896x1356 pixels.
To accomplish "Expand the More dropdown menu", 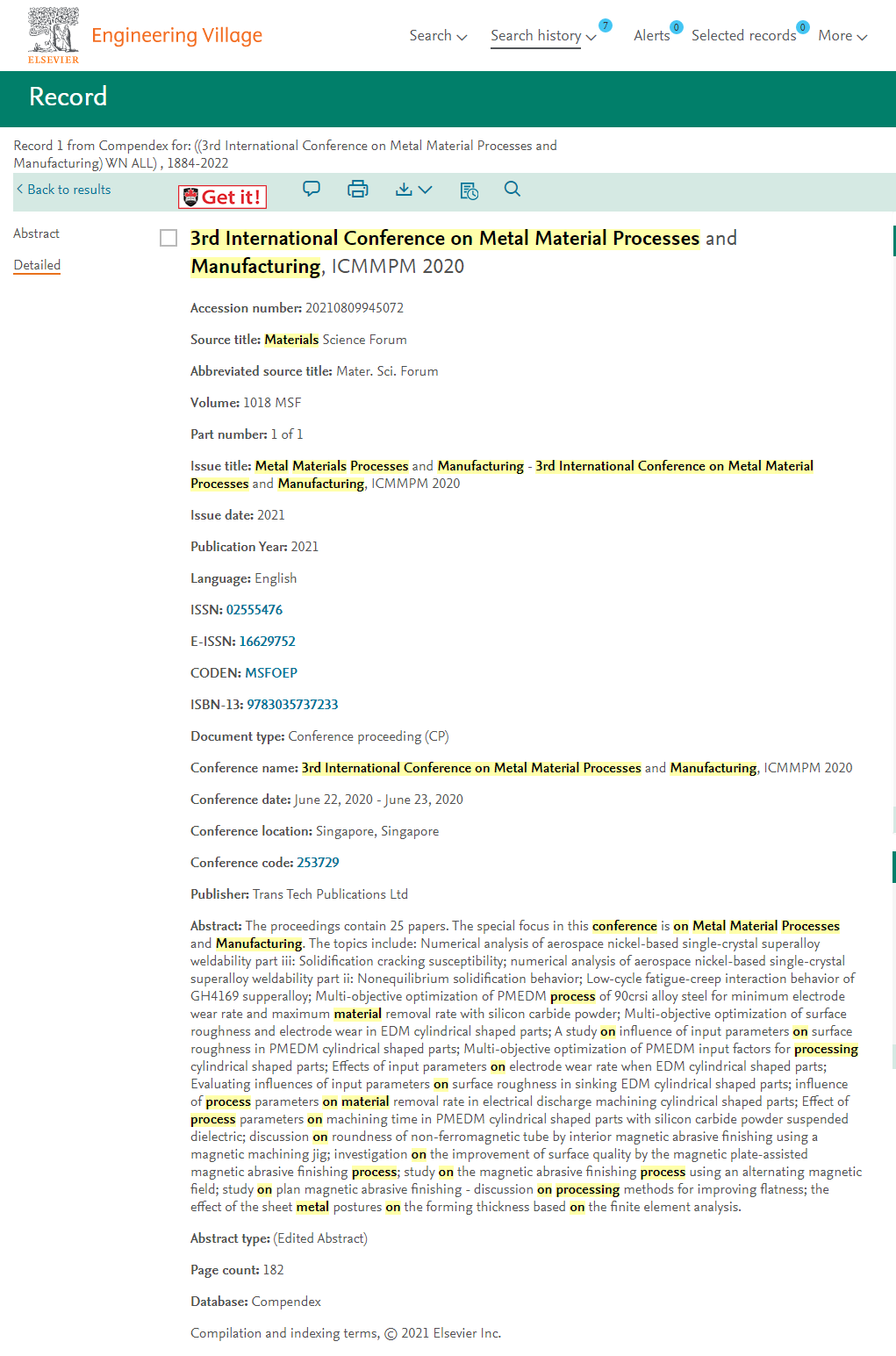I will click(842, 35).
